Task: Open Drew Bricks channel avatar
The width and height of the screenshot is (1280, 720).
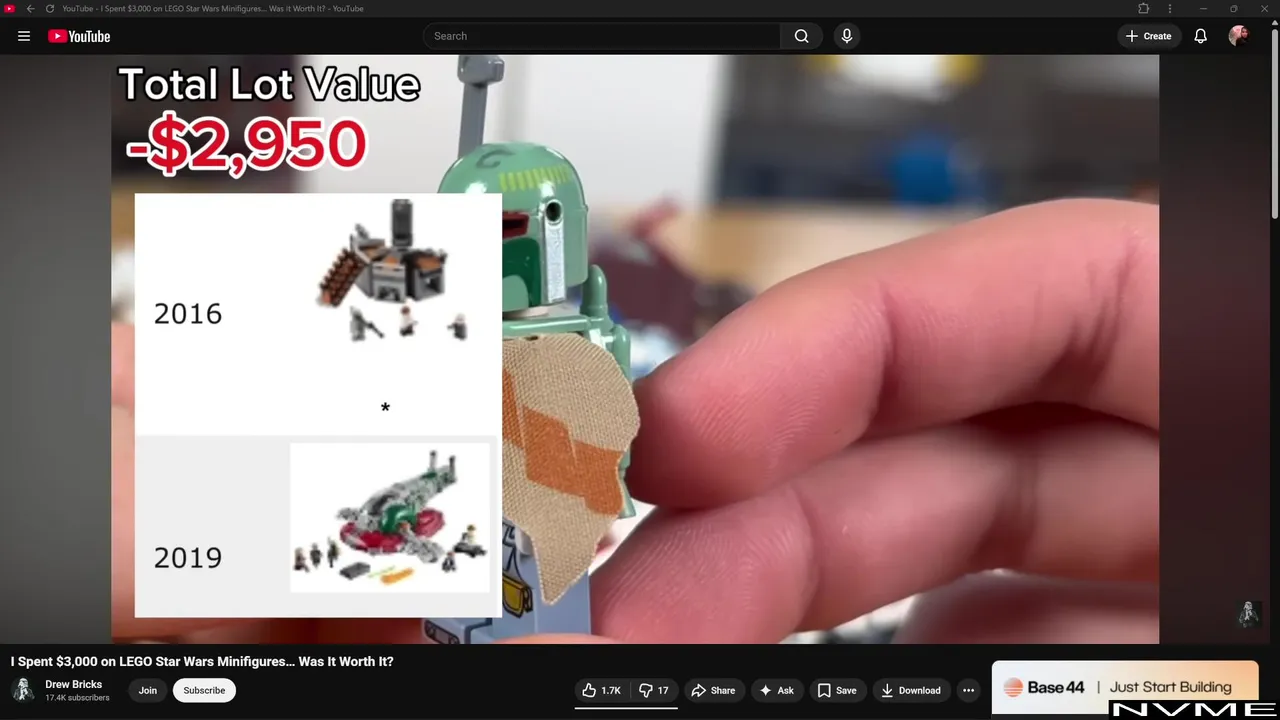Action: pos(23,690)
